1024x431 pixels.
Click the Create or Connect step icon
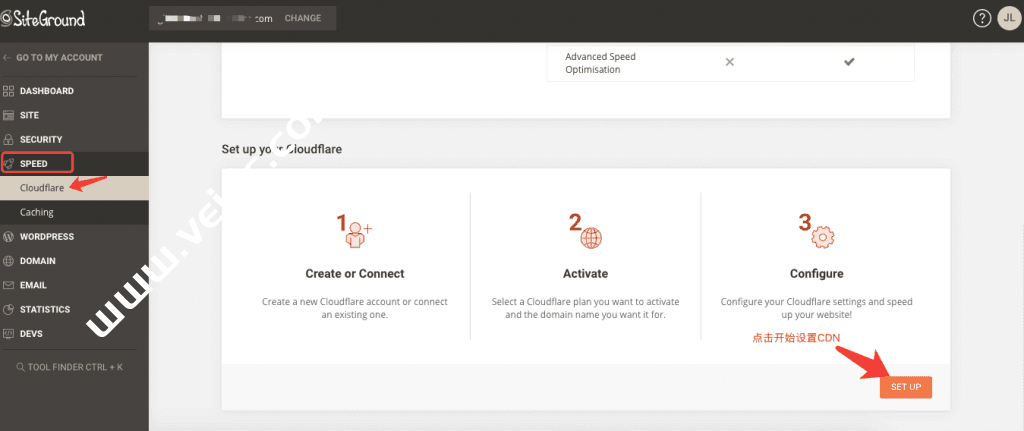[x=355, y=232]
